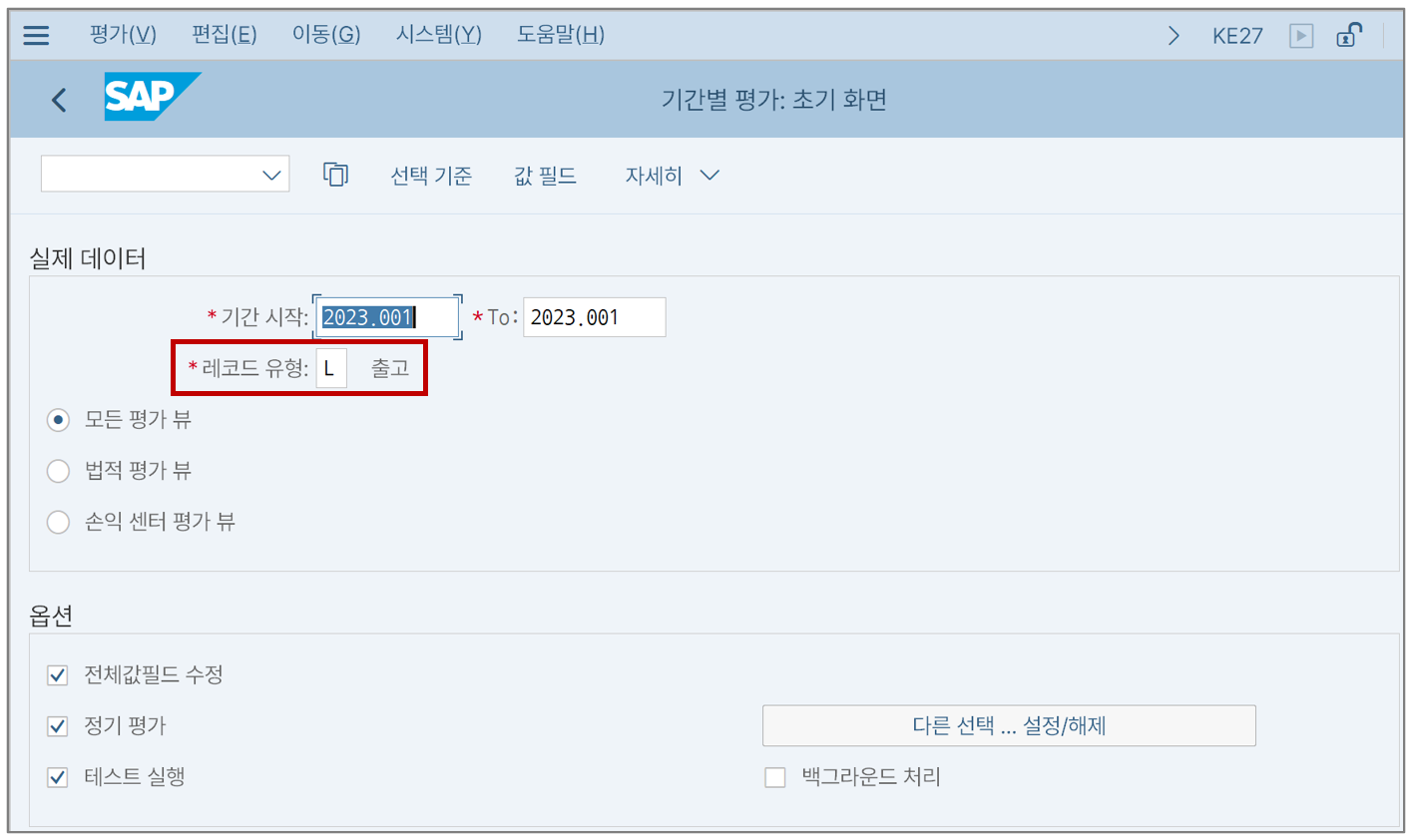
Task: Click the 선택 기준 button
Action: [x=431, y=176]
